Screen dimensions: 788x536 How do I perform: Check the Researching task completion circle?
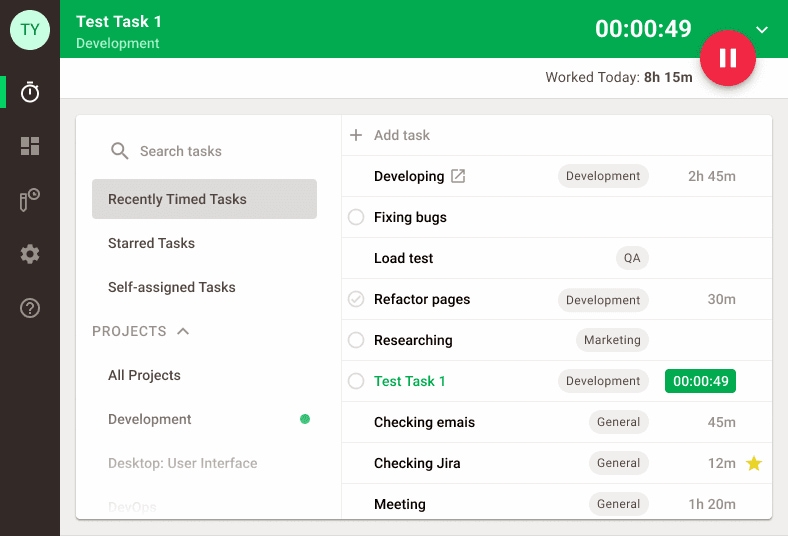355,340
